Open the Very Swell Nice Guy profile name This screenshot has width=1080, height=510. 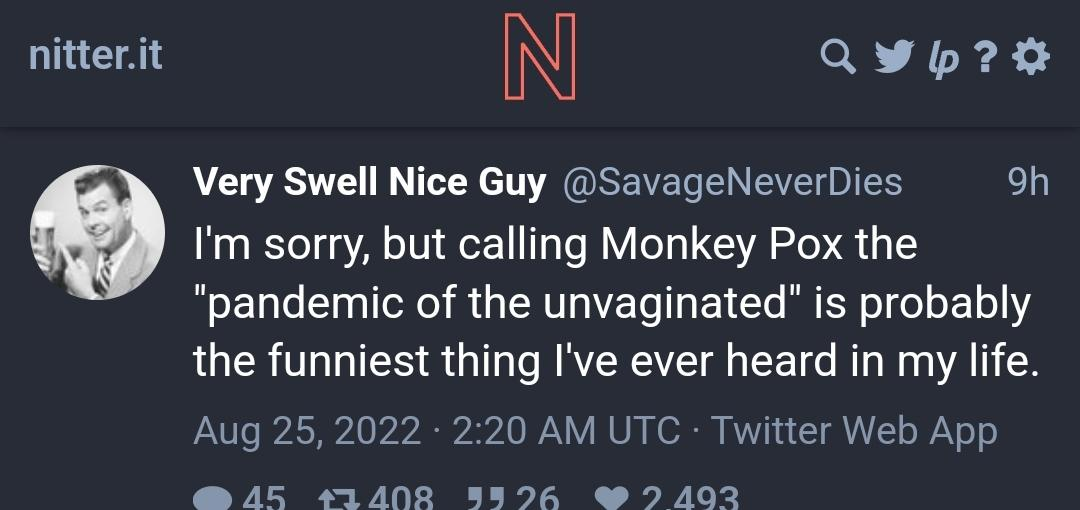click(369, 182)
